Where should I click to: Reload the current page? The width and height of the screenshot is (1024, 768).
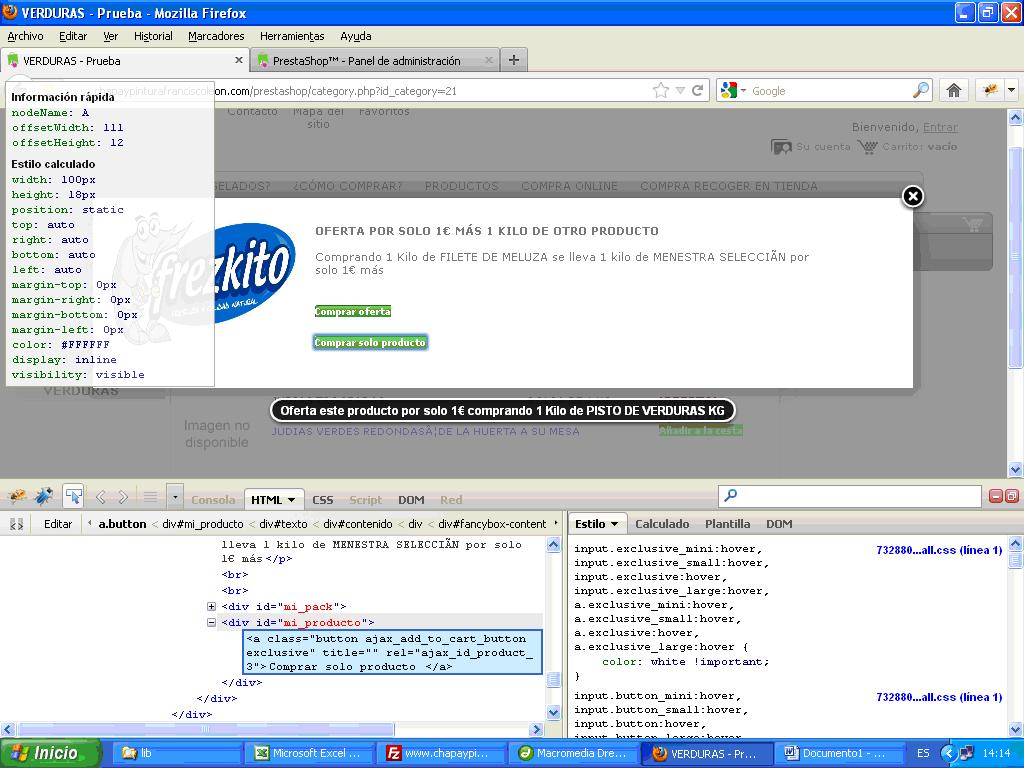pyautogui.click(x=697, y=91)
